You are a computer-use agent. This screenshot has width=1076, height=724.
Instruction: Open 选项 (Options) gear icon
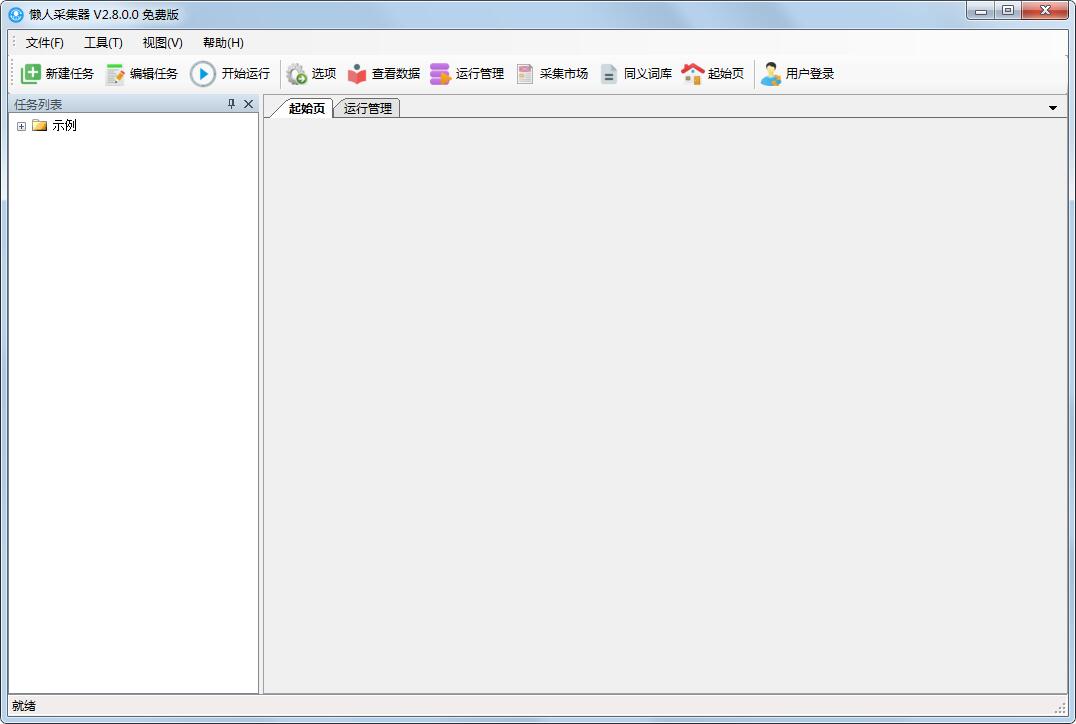point(296,74)
